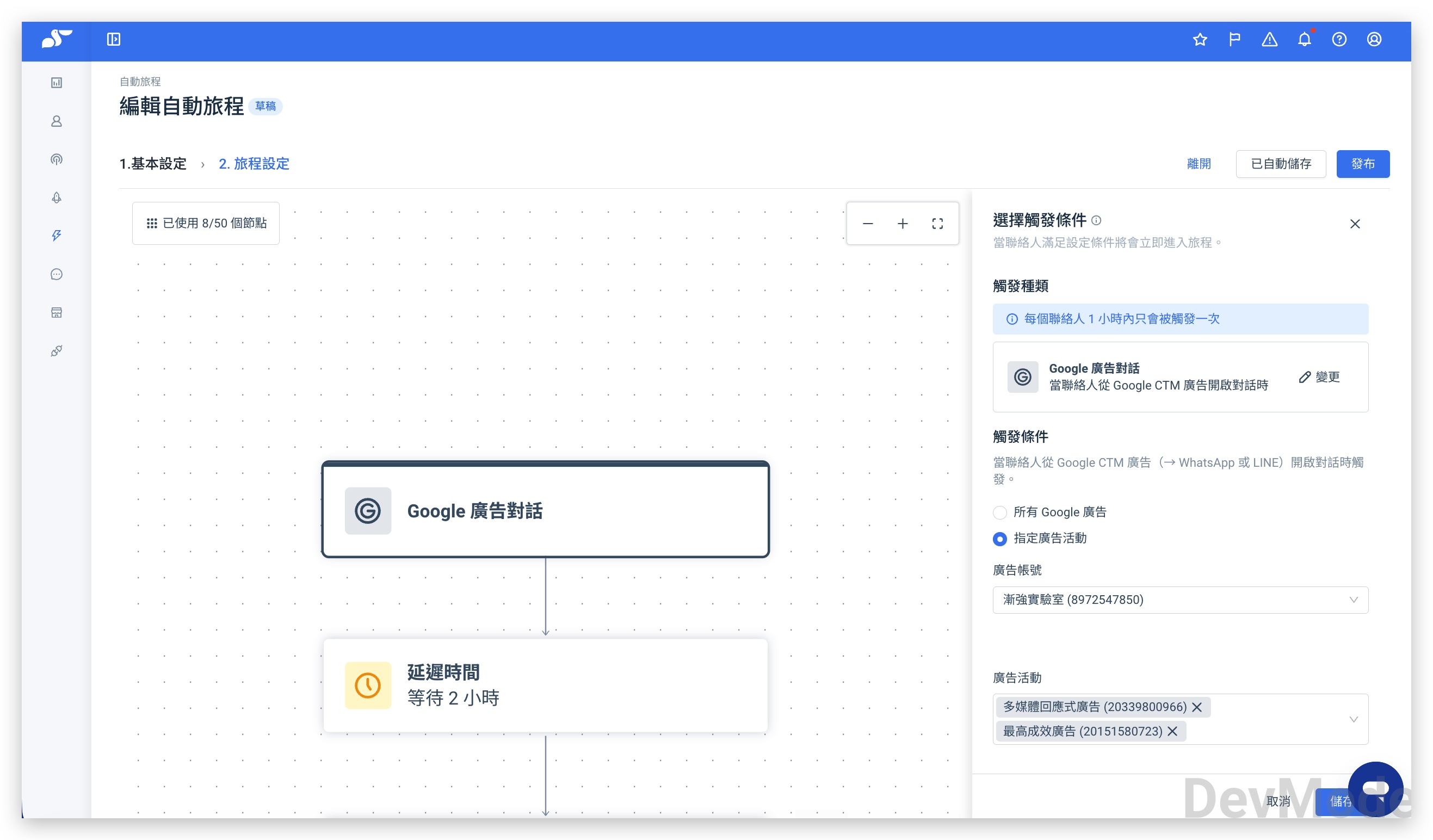Open the notifications bell

(1305, 39)
